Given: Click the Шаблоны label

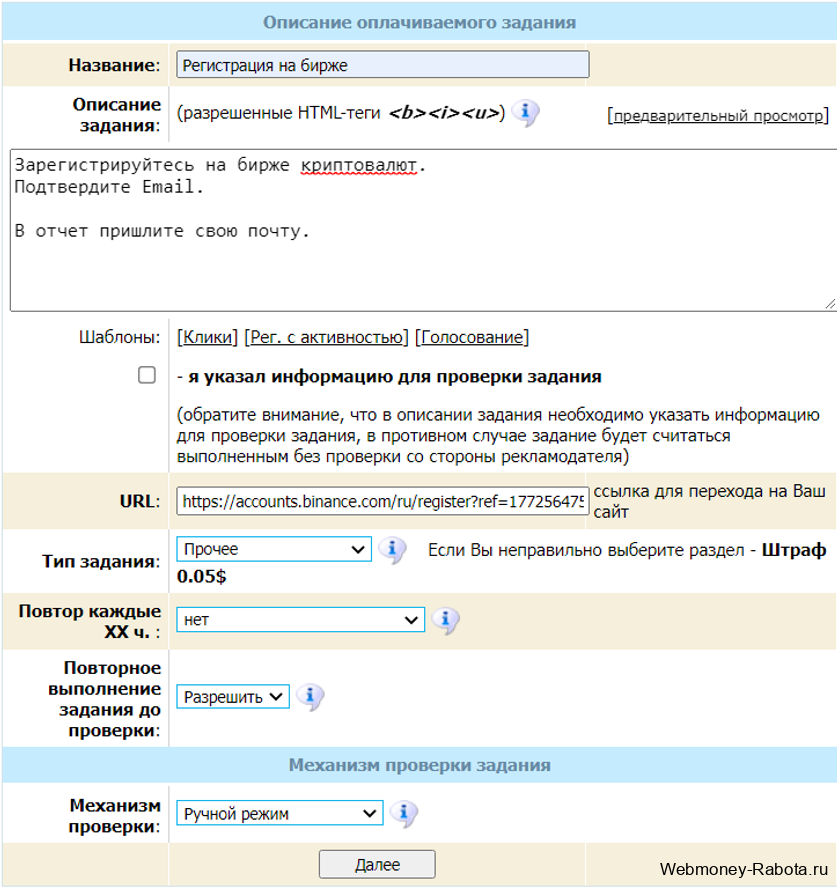Looking at the screenshot, I should (x=119, y=337).
